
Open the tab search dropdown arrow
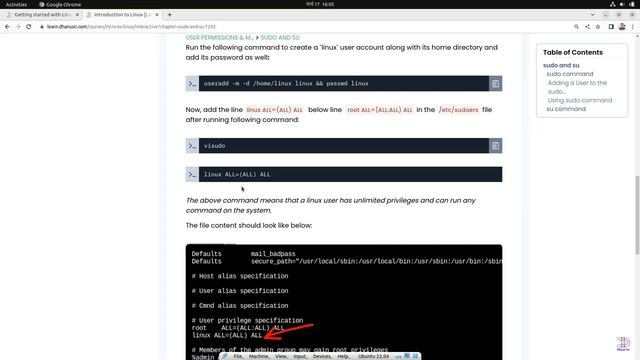pyautogui.click(x=592, y=15)
